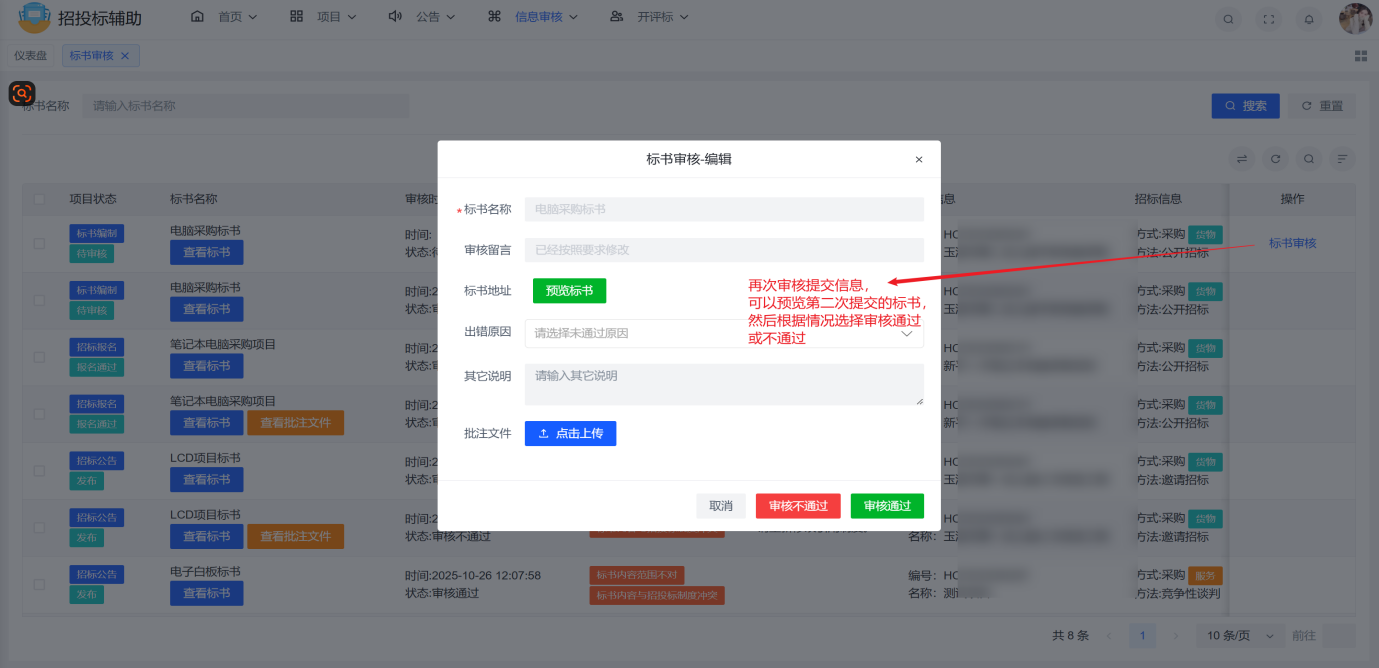This screenshot has height=668, width=1379.
Task: Open the 10条/页 page size dropdown
Action: tap(1239, 634)
